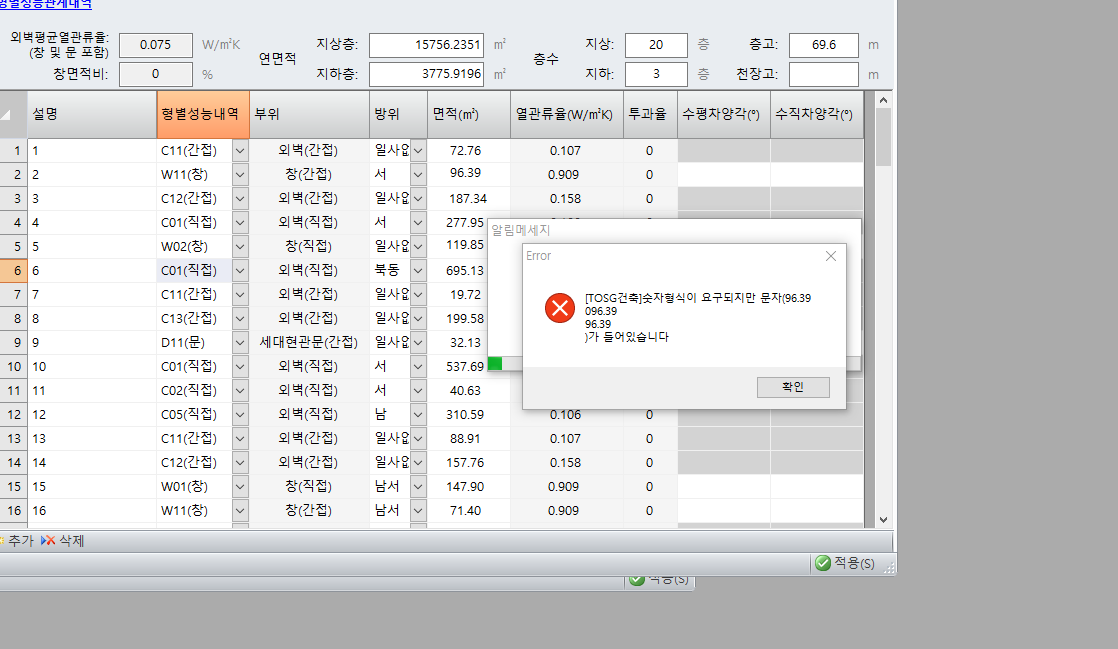Click the red error icon in dialog
This screenshot has width=1118, height=649.
[559, 308]
